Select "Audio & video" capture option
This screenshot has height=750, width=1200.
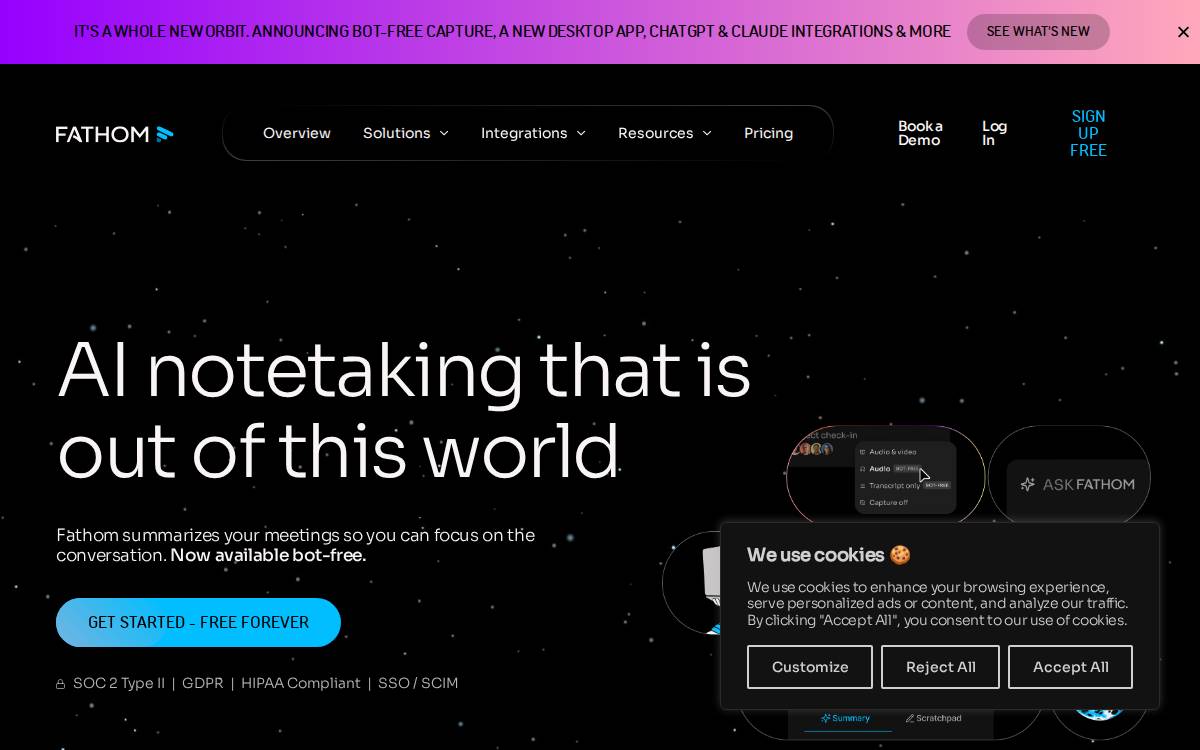click(x=886, y=452)
